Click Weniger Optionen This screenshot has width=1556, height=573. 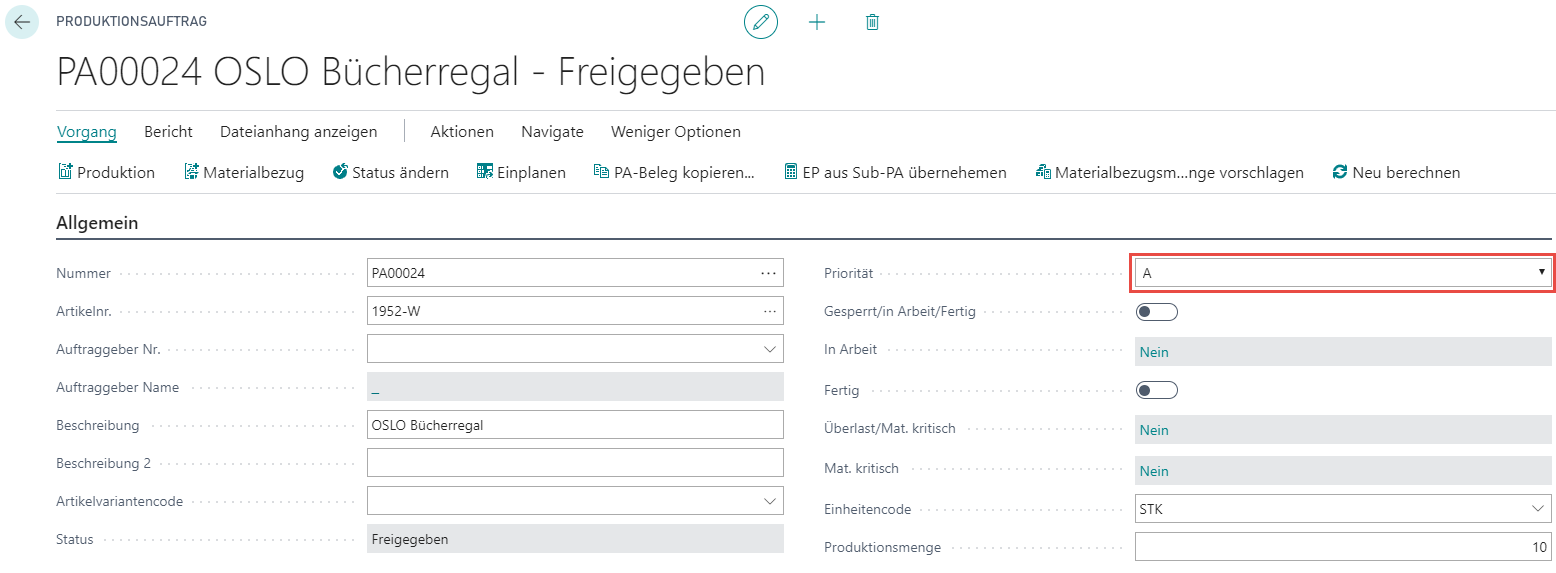click(x=676, y=132)
